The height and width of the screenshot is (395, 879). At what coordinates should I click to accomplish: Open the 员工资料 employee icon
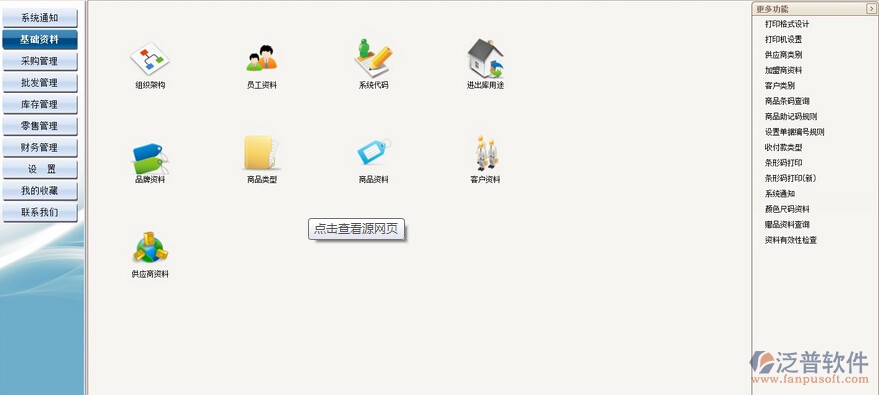tap(262, 59)
